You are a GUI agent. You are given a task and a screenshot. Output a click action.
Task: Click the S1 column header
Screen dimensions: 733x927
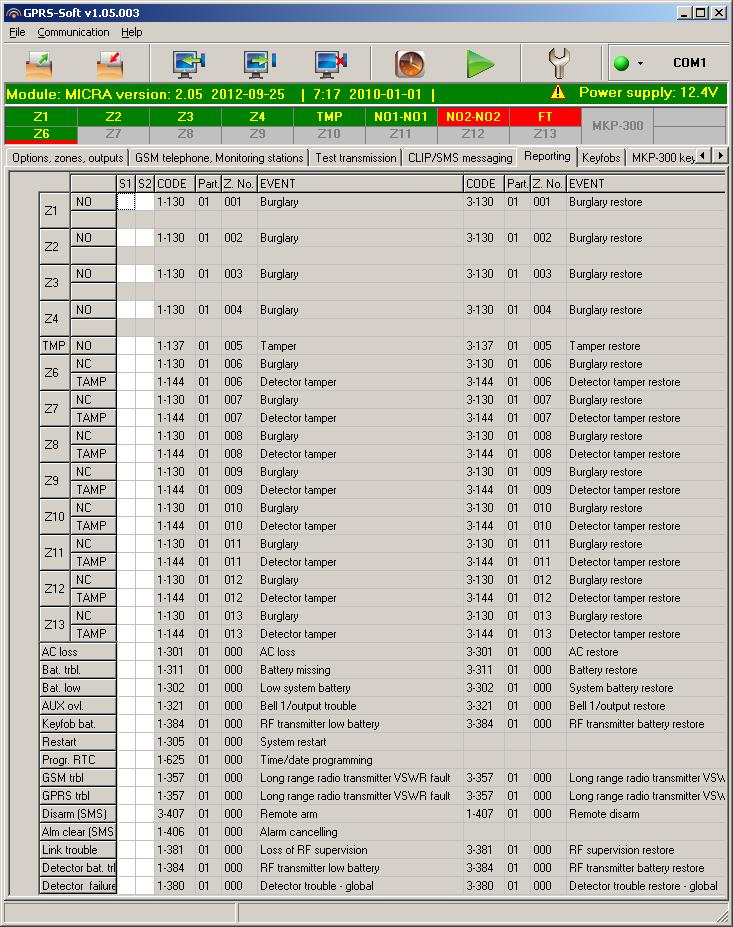pos(126,184)
